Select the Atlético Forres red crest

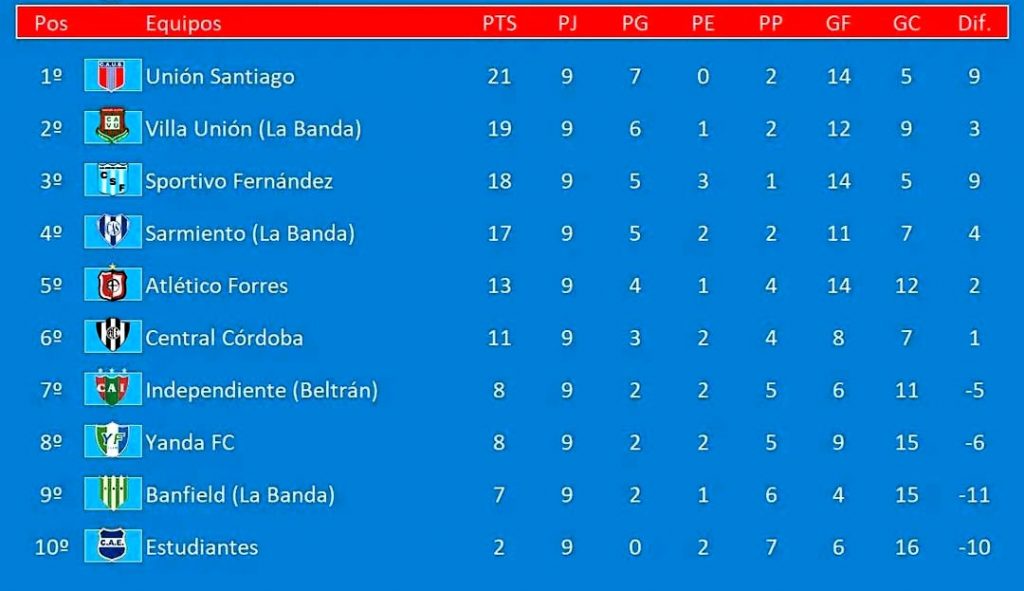click(112, 284)
